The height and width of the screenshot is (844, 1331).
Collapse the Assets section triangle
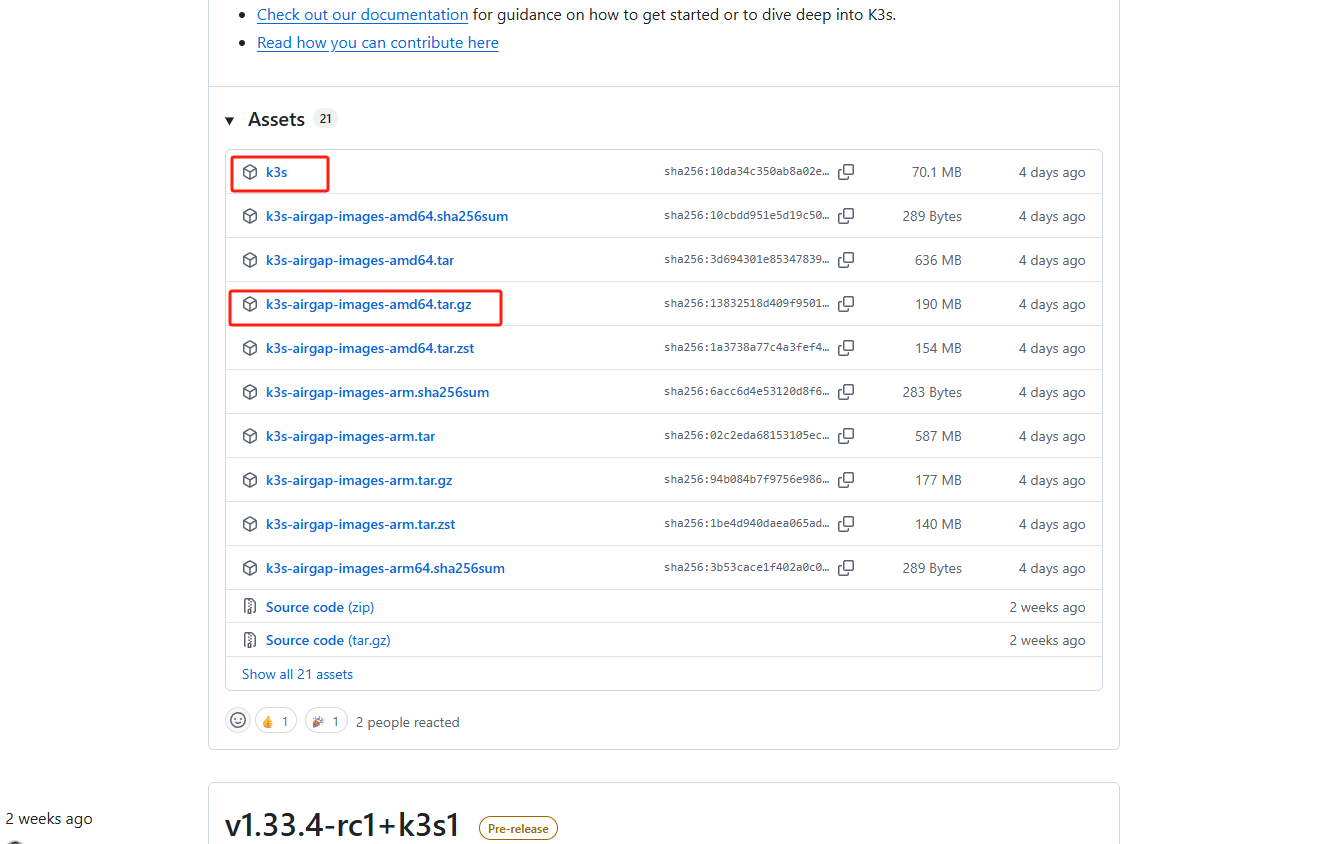(x=229, y=120)
